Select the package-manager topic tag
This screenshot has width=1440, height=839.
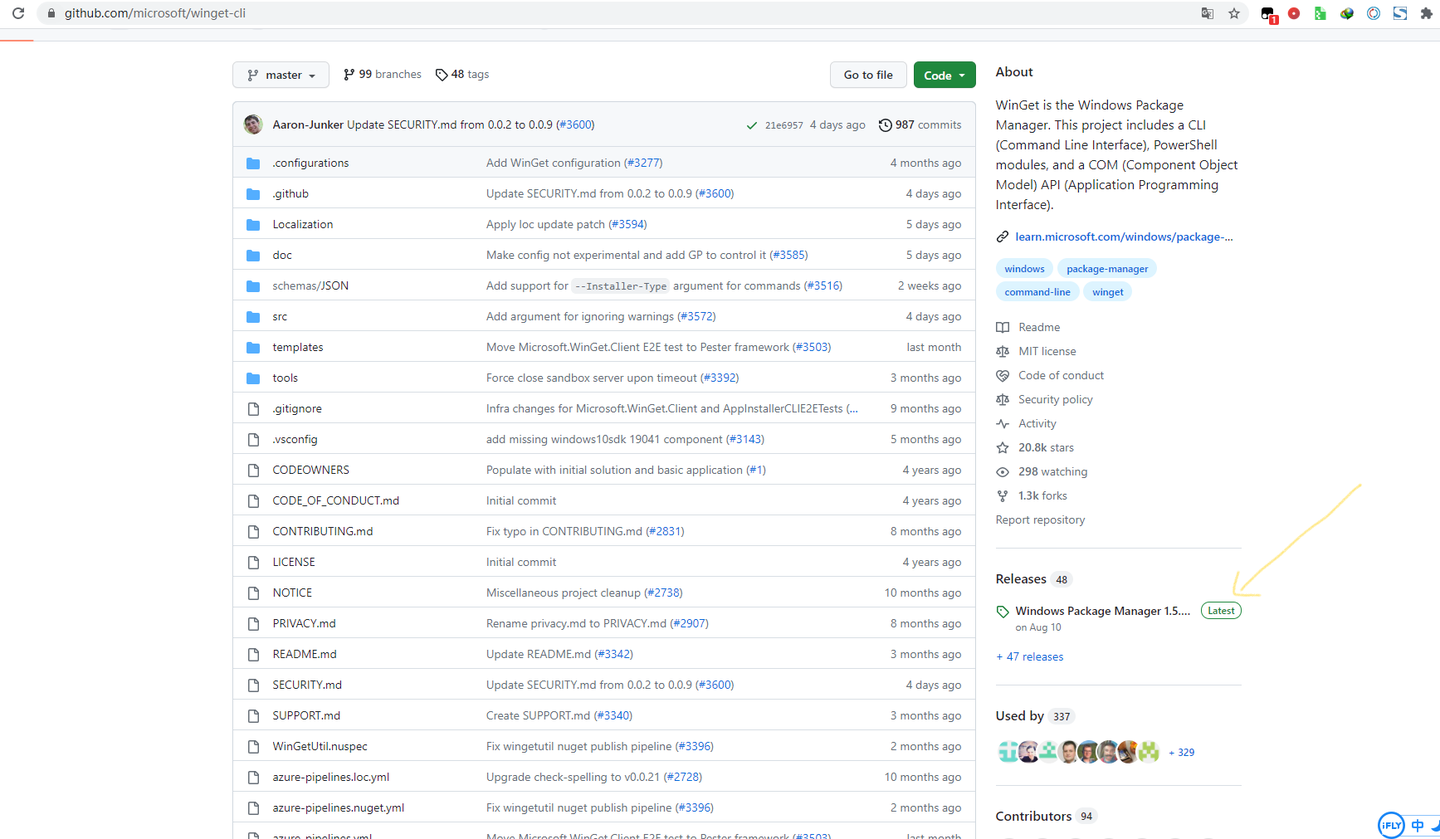[x=1107, y=269]
